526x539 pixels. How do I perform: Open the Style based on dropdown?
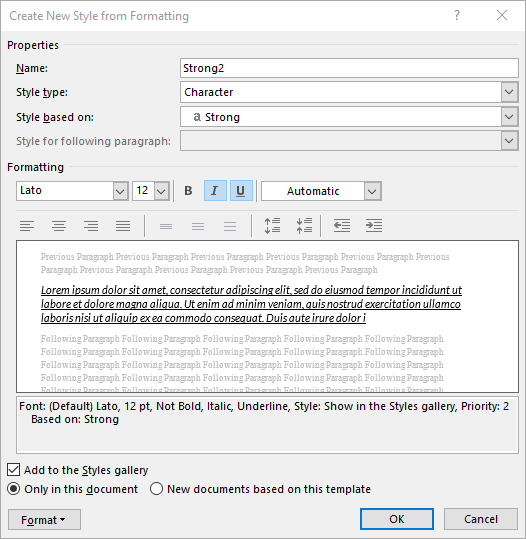[509, 117]
